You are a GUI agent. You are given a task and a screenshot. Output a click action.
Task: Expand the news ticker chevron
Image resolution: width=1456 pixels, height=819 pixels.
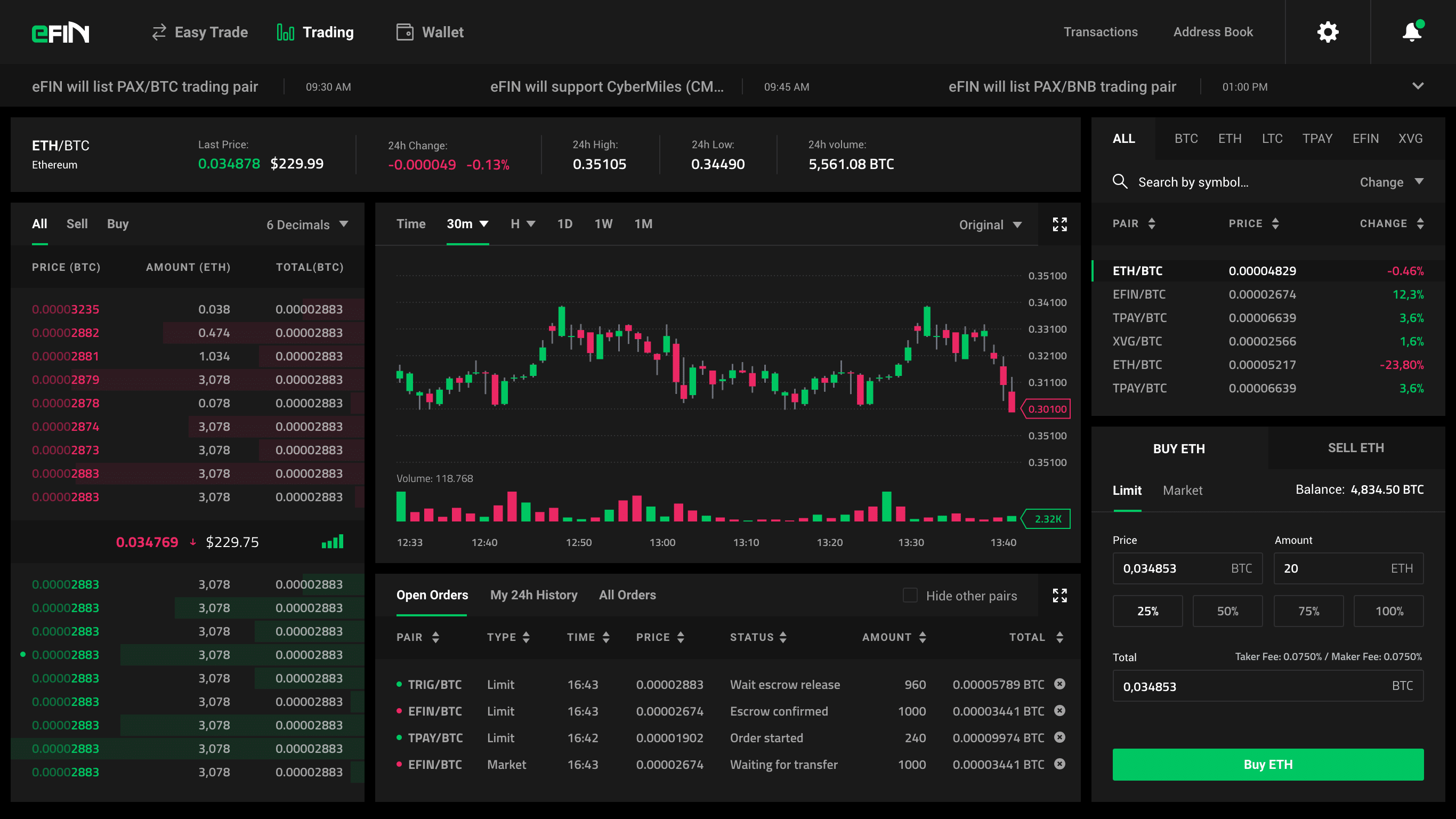[x=1418, y=86]
